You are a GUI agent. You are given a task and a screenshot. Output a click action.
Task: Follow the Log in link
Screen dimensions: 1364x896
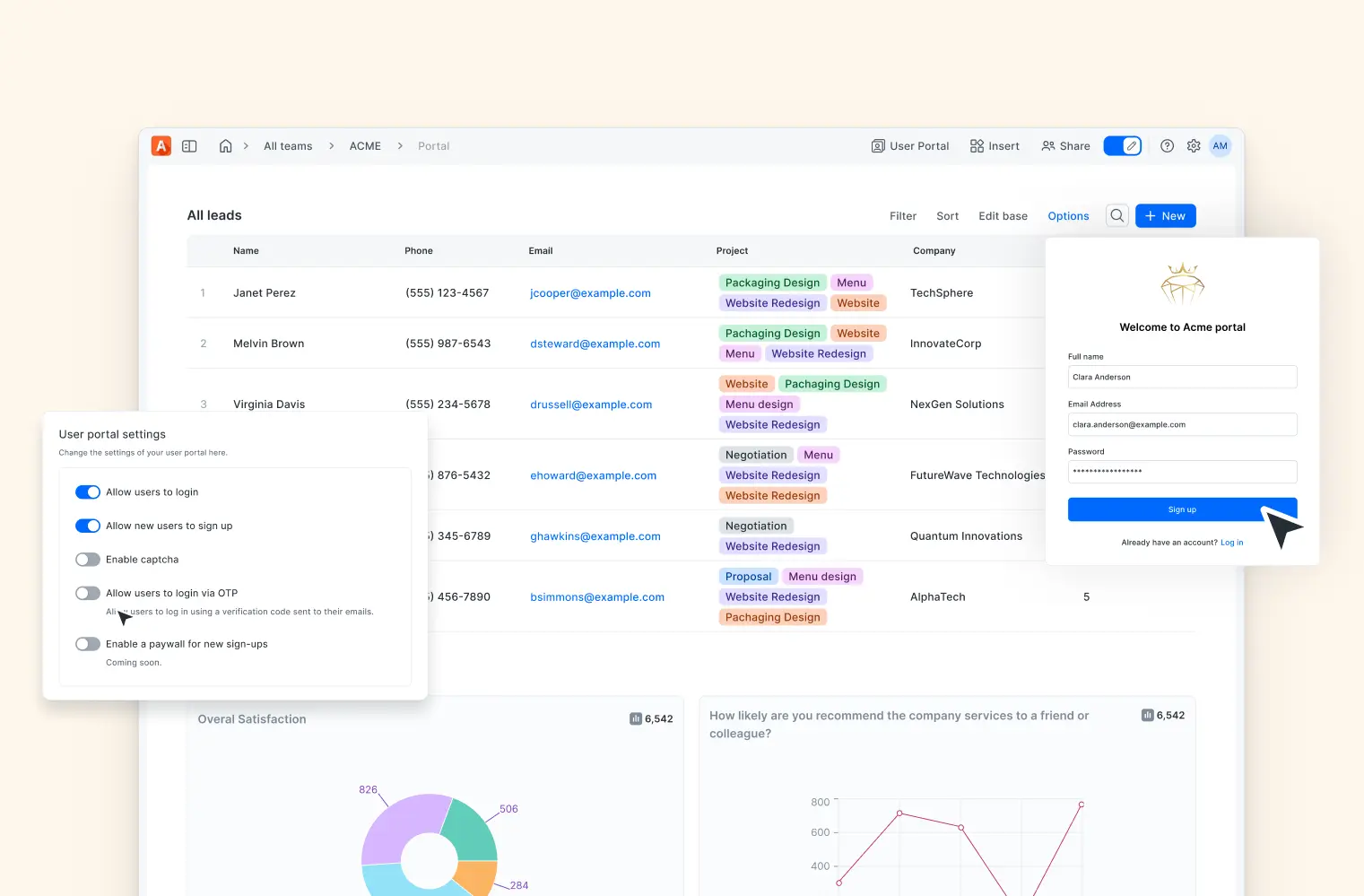click(x=1231, y=543)
